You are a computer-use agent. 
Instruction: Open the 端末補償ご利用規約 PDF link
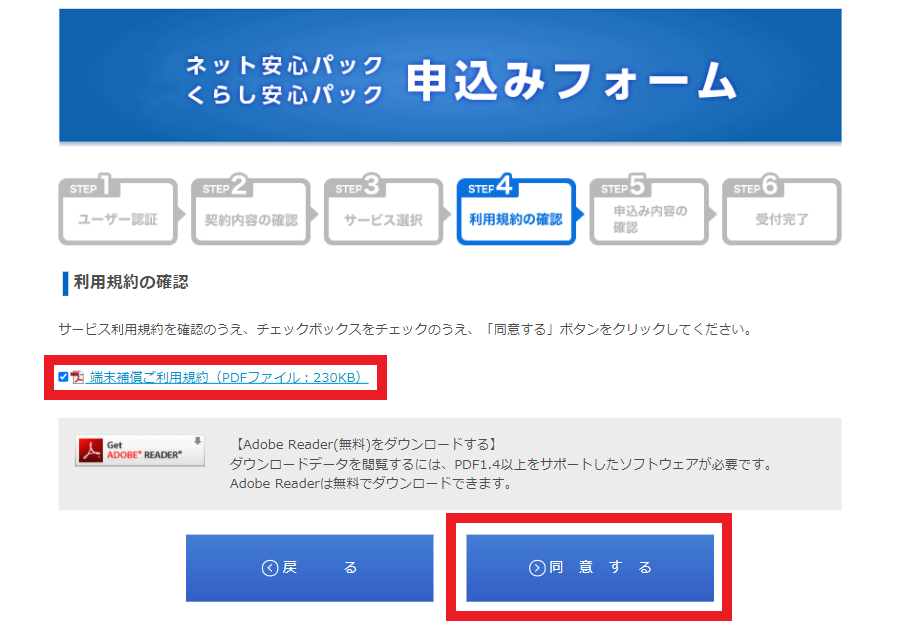[x=228, y=377]
